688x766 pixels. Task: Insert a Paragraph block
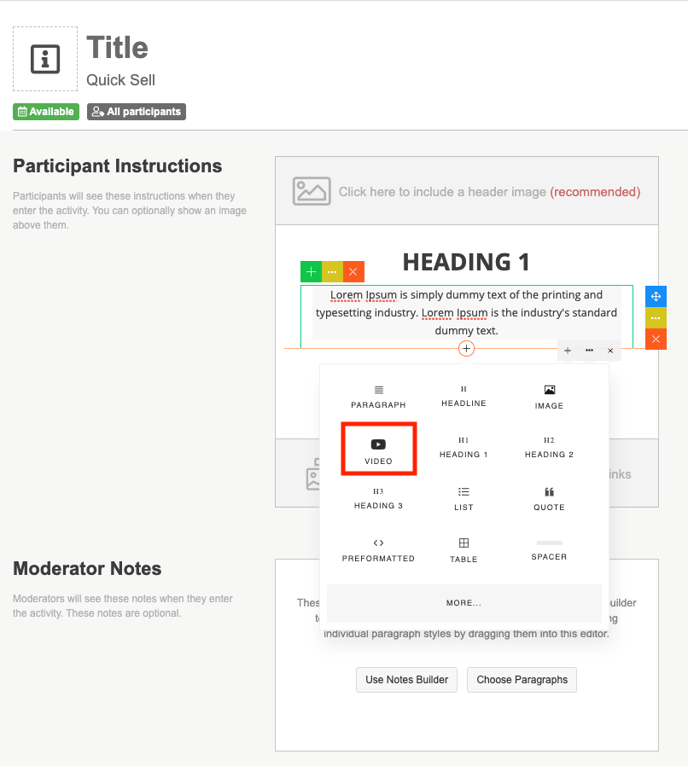pyautogui.click(x=378, y=397)
